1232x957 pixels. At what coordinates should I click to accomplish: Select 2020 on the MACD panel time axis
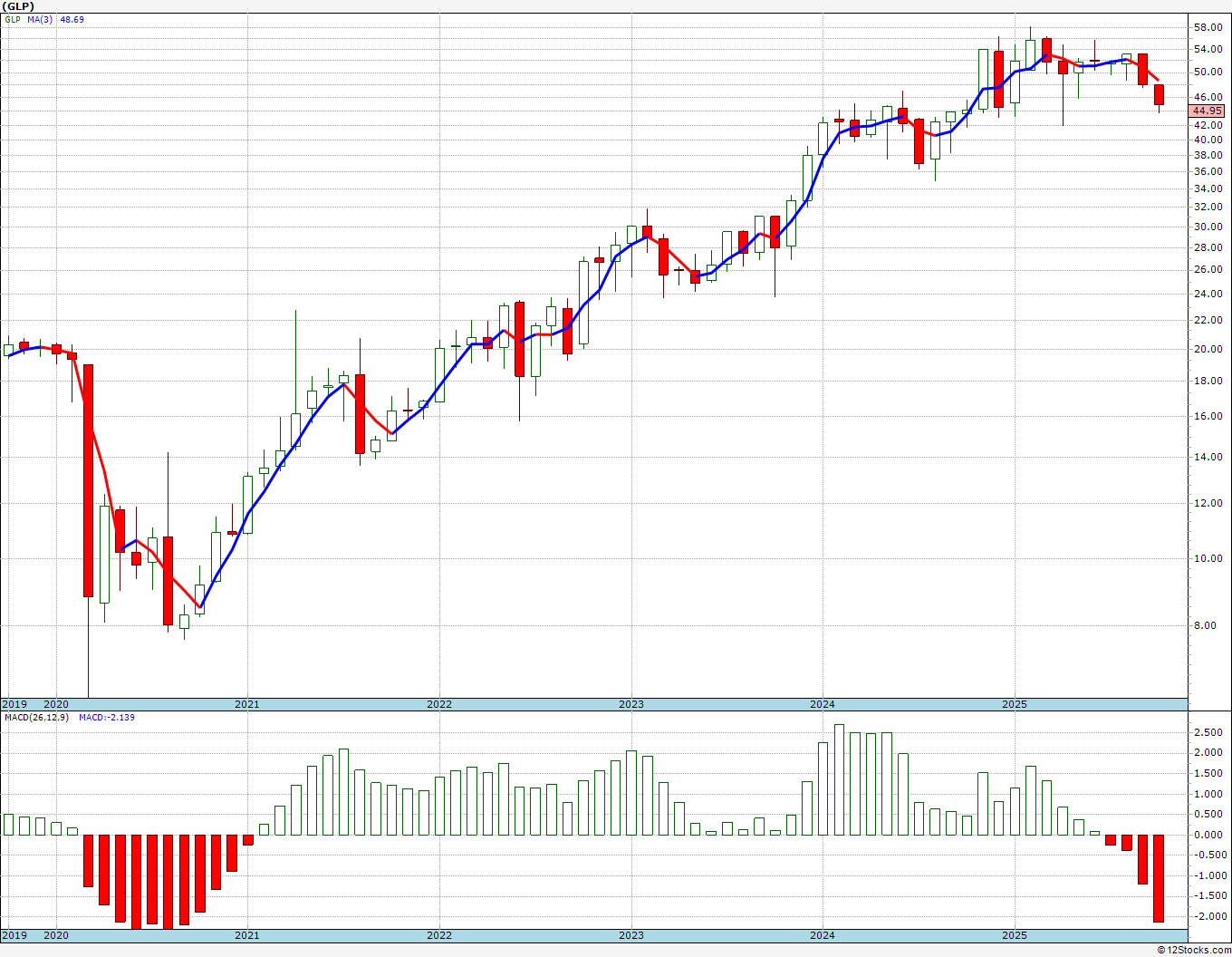pos(56,935)
